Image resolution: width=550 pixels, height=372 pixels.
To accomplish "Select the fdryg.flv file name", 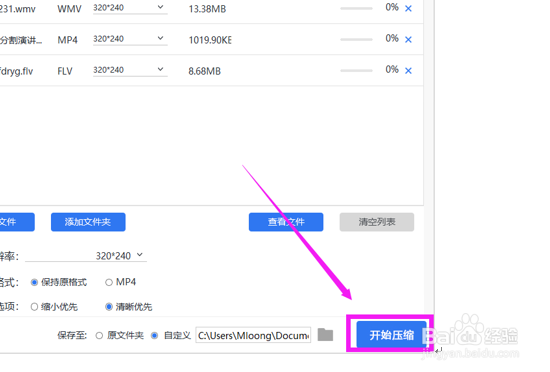I will pyautogui.click(x=16, y=71).
